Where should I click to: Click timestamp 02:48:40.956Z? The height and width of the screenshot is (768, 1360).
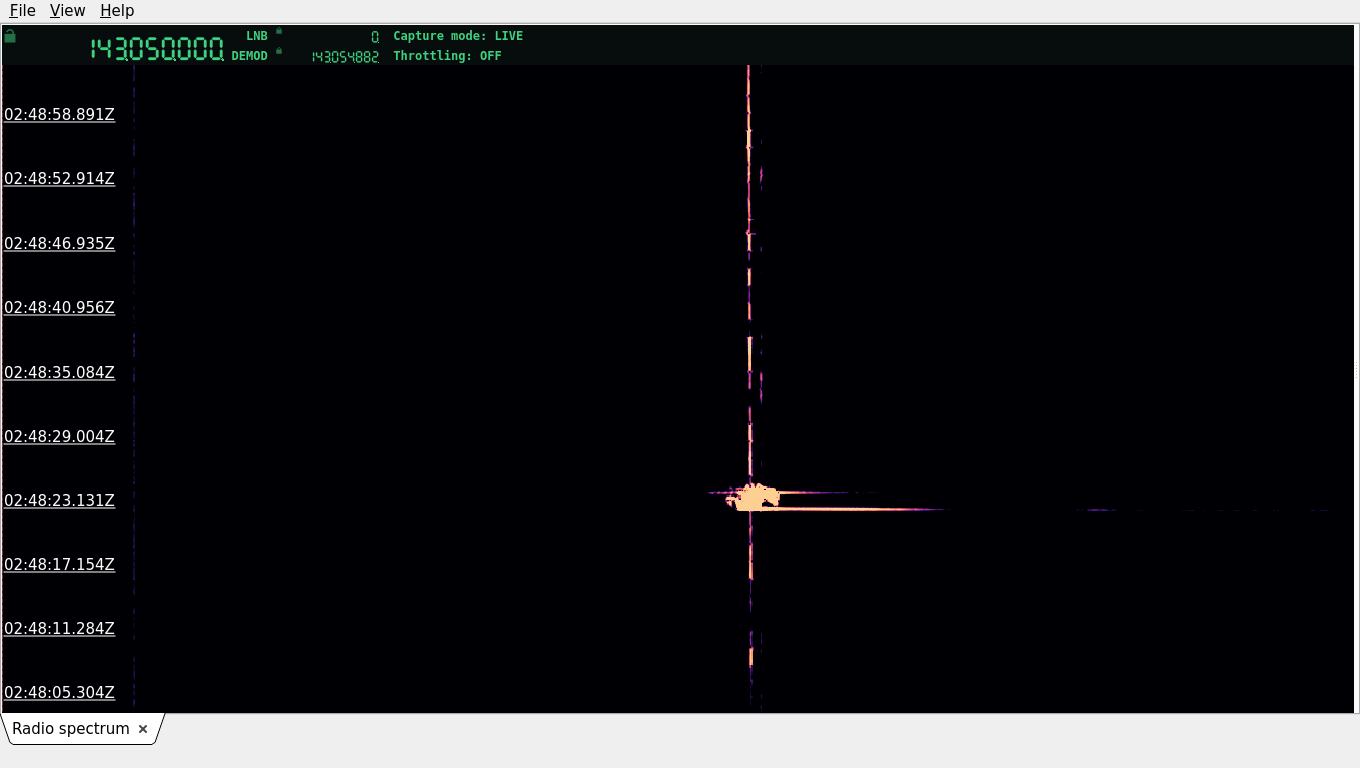(x=59, y=308)
